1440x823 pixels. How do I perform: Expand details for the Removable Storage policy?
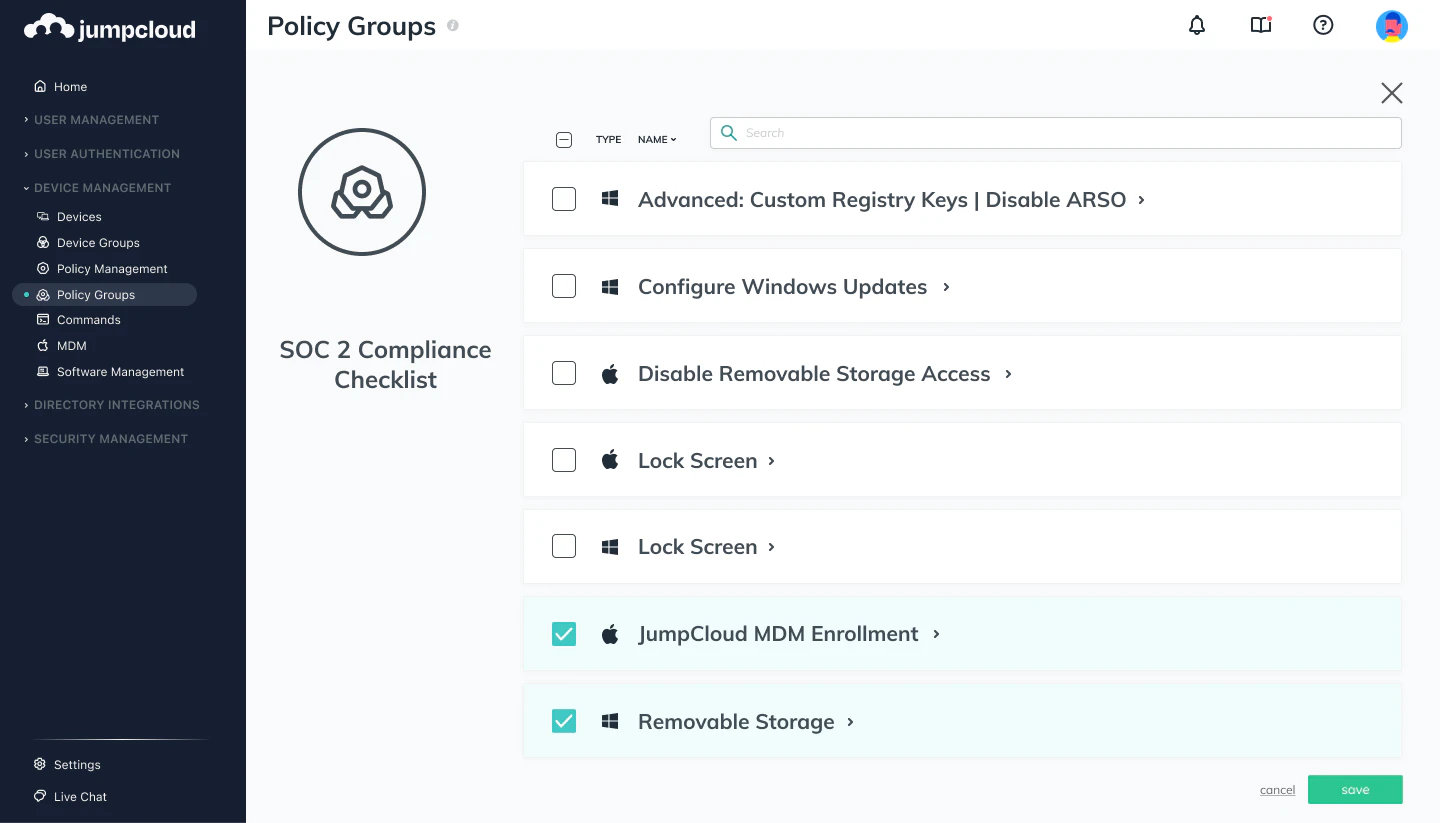[850, 721]
